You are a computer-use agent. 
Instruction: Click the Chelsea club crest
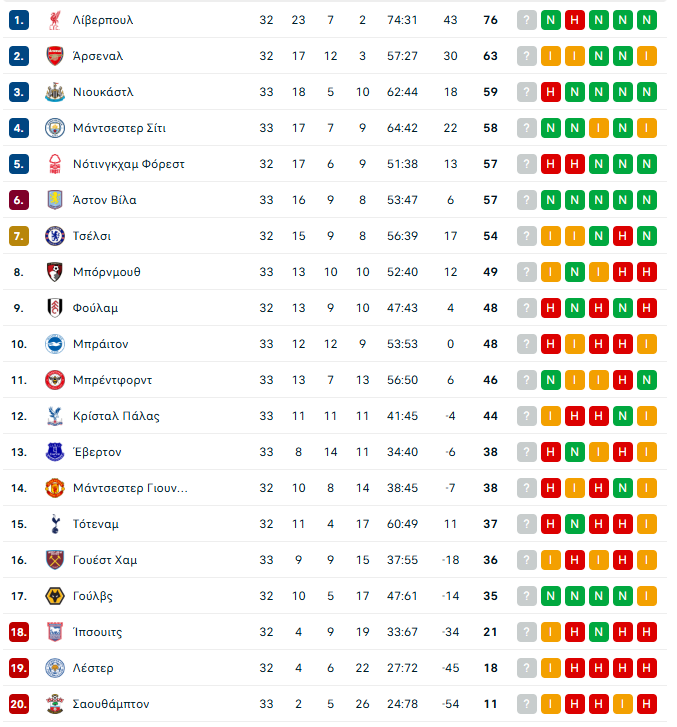(x=55, y=236)
